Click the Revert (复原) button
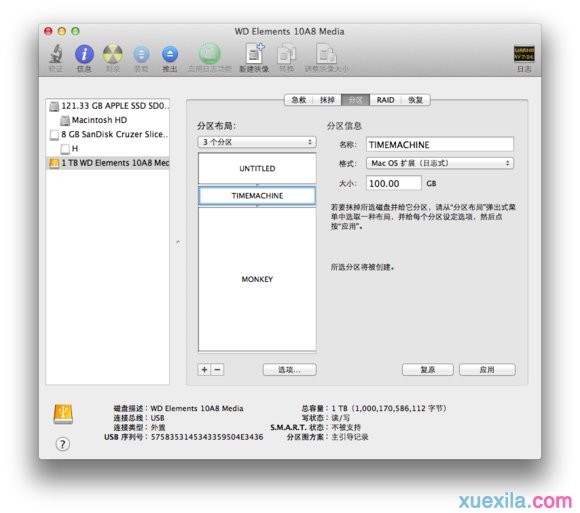The height and width of the screenshot is (513, 580). point(428,369)
